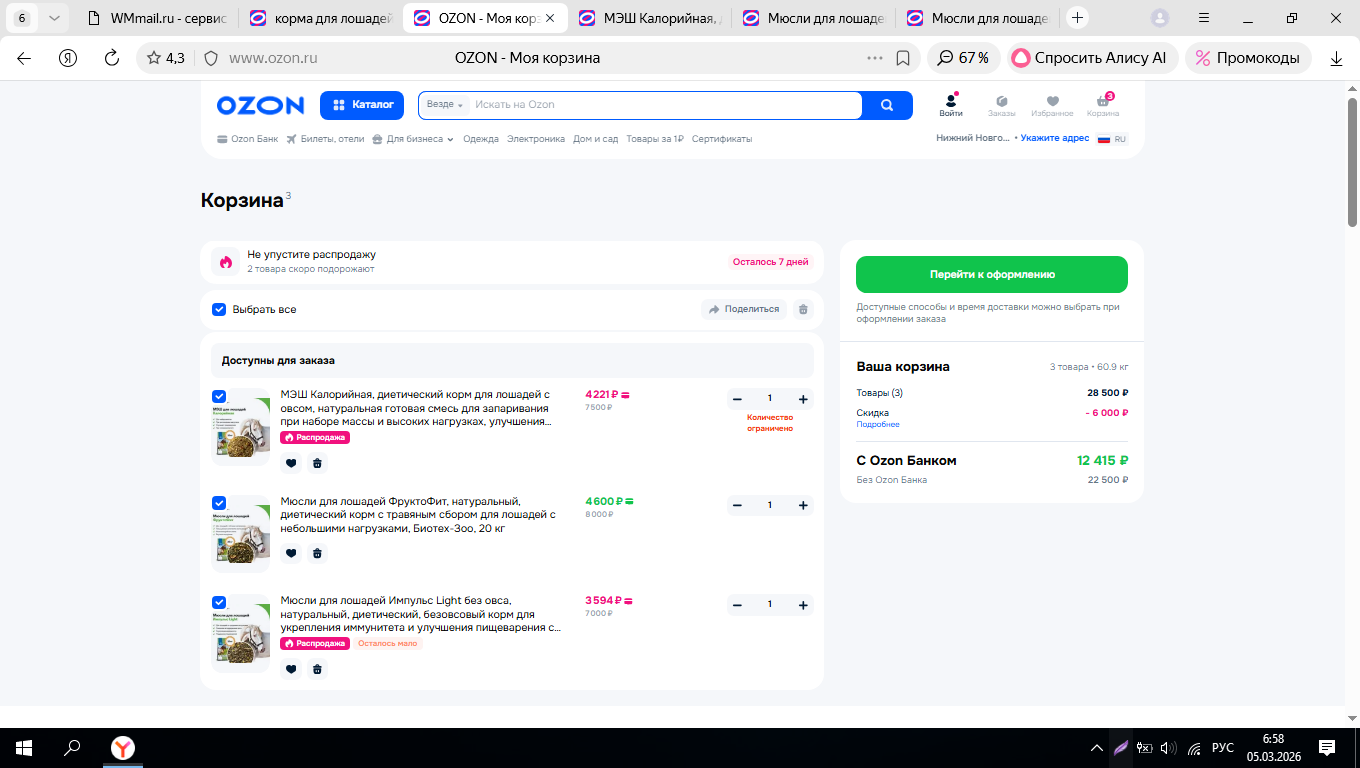Show hidden system tray icons chevron
Viewport: 1360px width, 768px height.
click(1097, 748)
